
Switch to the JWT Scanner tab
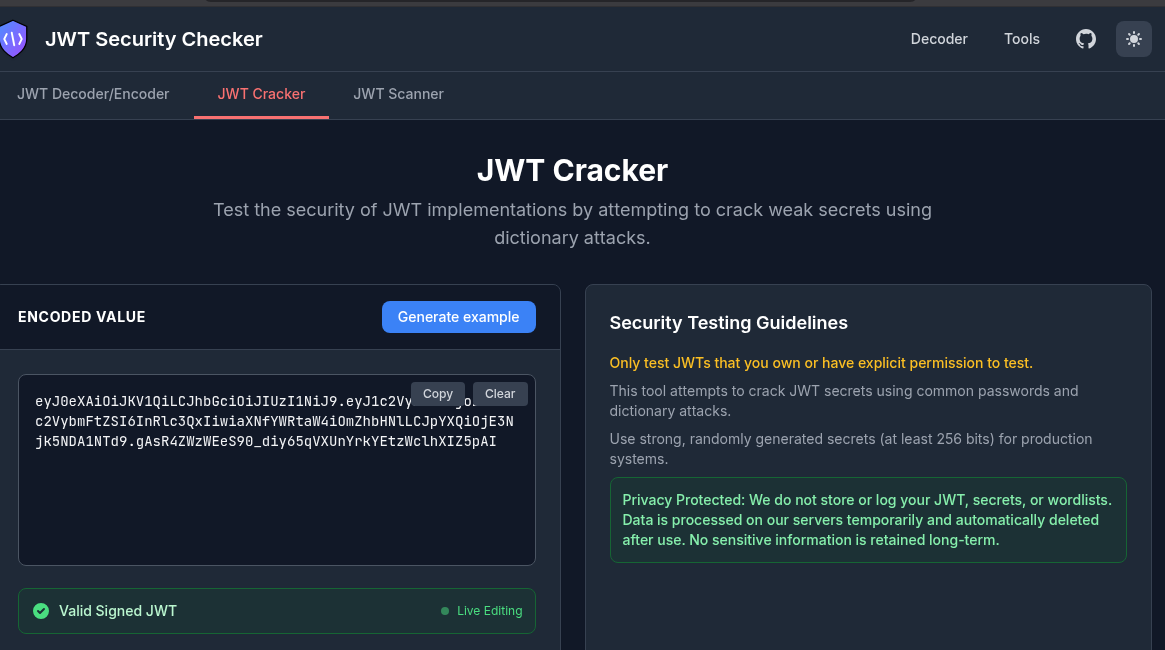398,94
